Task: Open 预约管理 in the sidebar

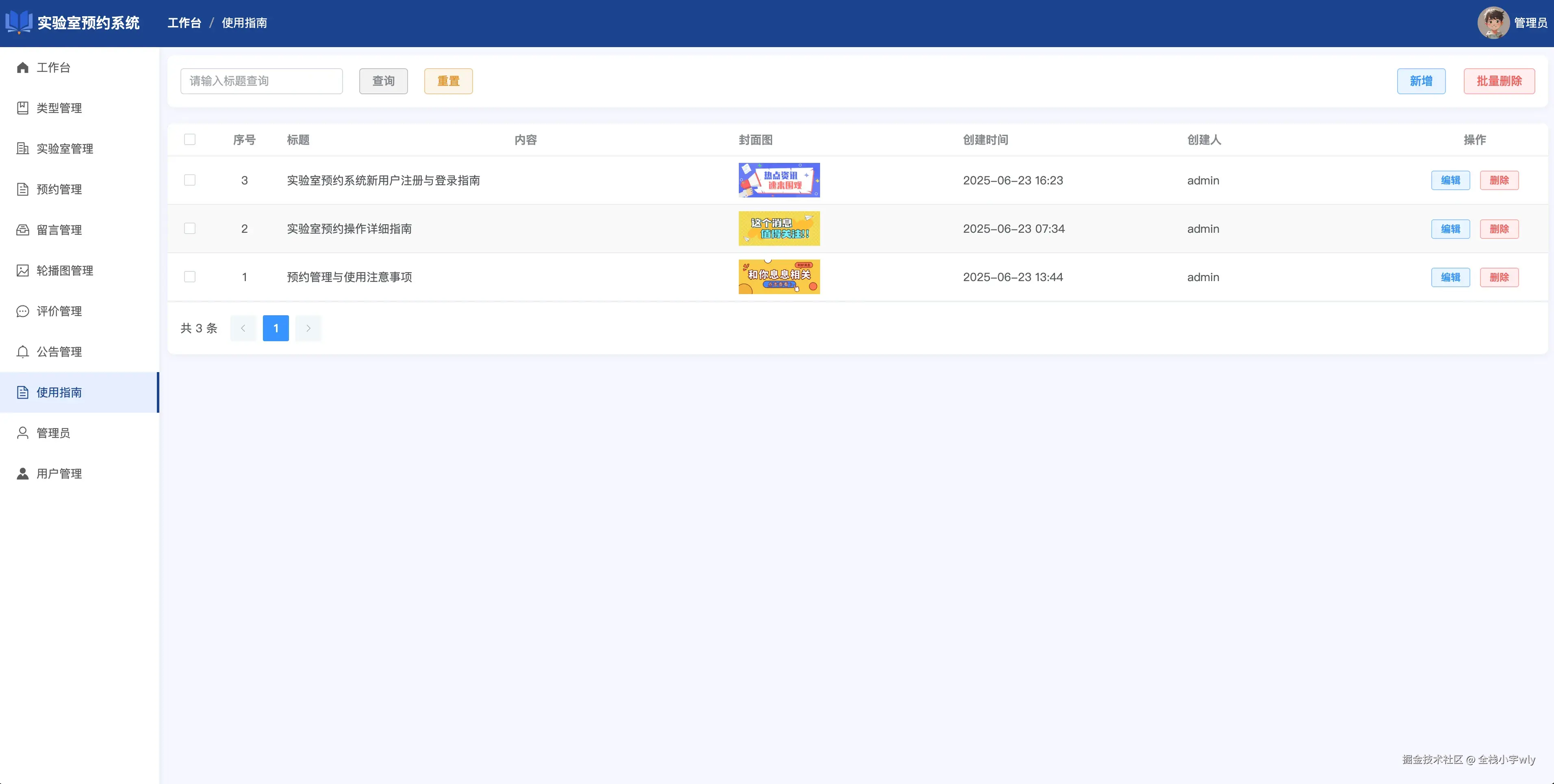Action: tap(59, 189)
